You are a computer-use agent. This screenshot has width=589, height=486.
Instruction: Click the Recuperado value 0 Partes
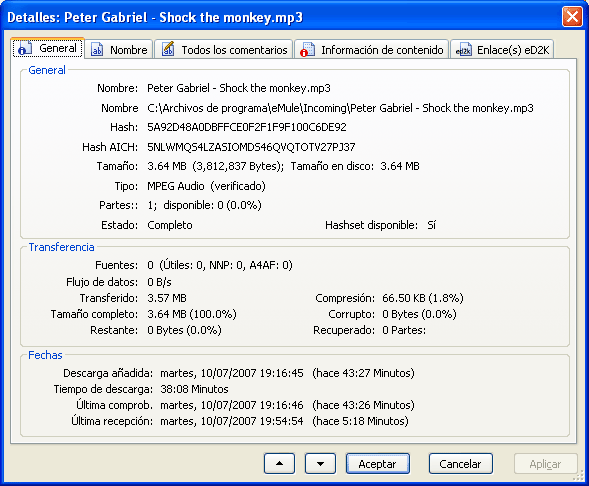[x=404, y=330]
